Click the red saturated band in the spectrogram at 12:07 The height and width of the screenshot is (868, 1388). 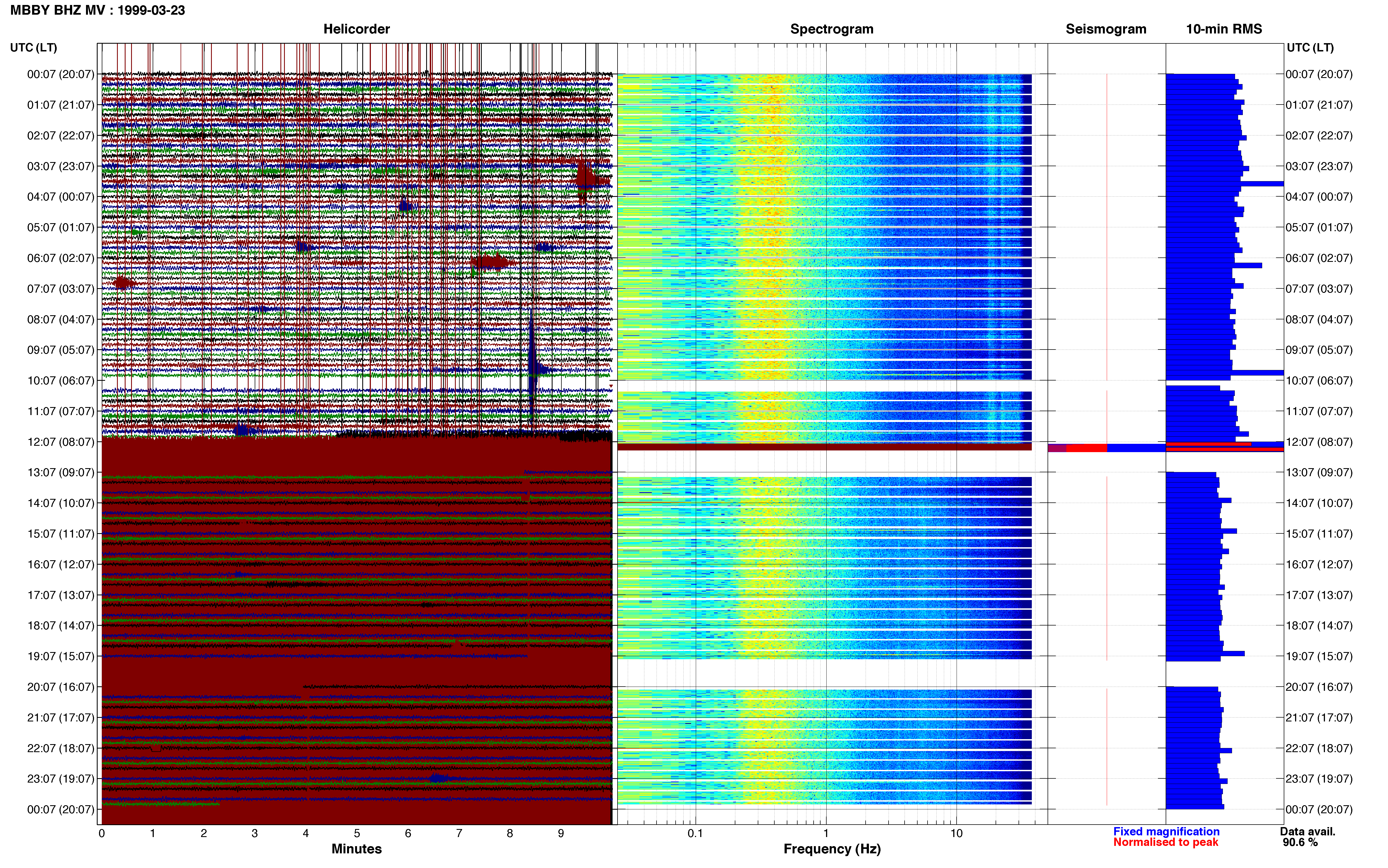tap(824, 447)
